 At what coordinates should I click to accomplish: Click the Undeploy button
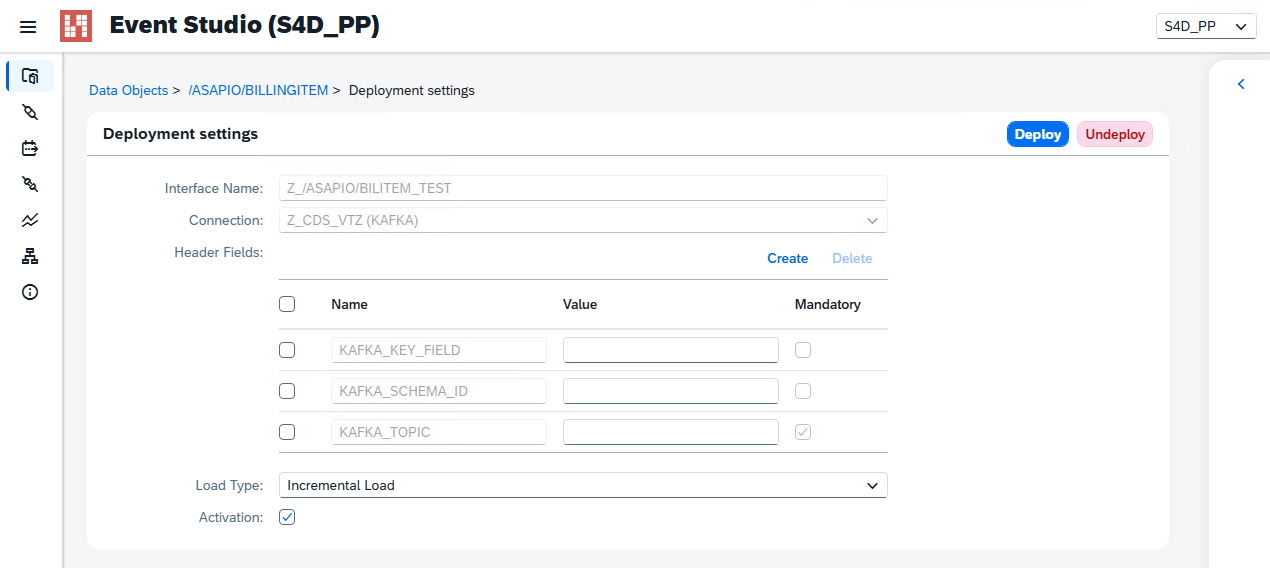pyautogui.click(x=1115, y=134)
